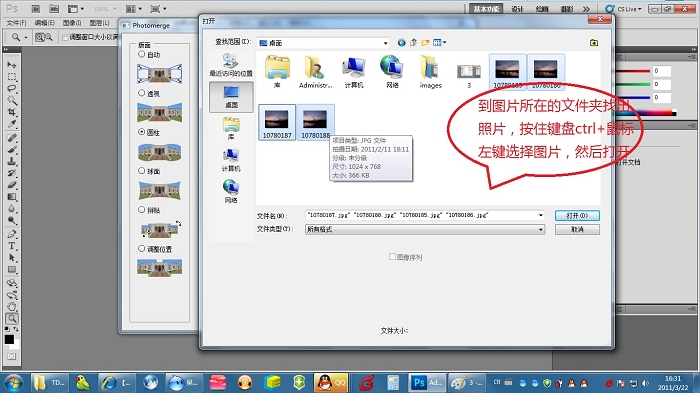Viewport: 700px width, 393px height.
Task: Open the images folder
Action: coord(430,71)
